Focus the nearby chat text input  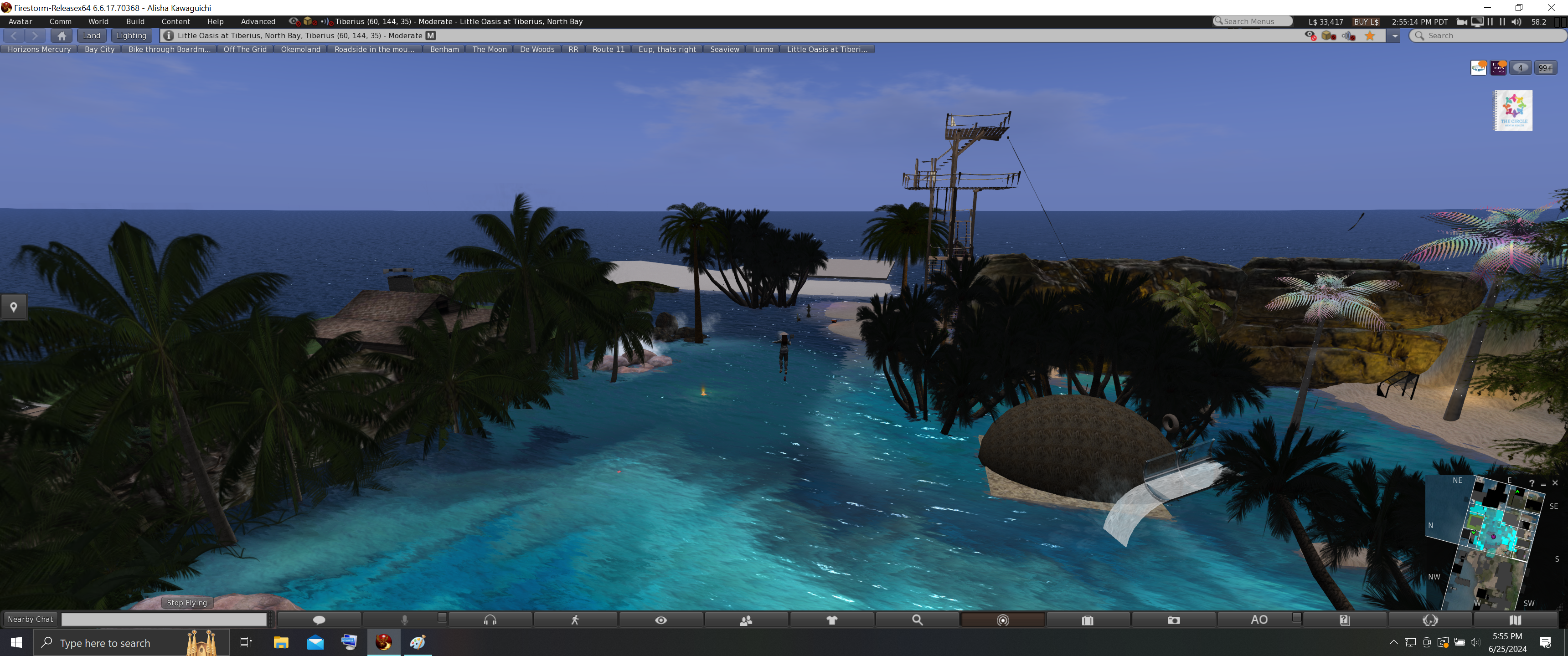[164, 619]
